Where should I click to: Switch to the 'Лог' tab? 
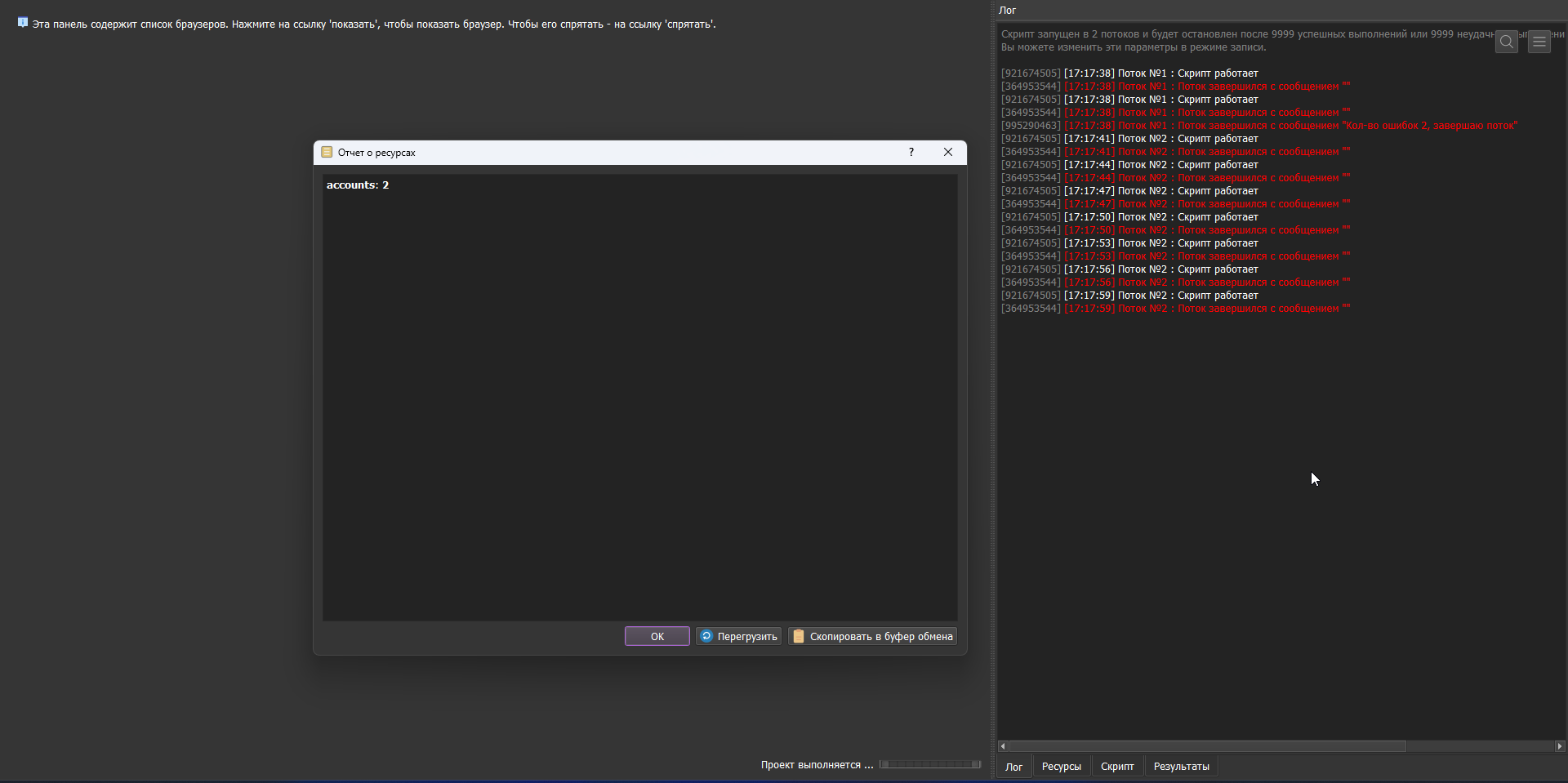coord(1013,767)
